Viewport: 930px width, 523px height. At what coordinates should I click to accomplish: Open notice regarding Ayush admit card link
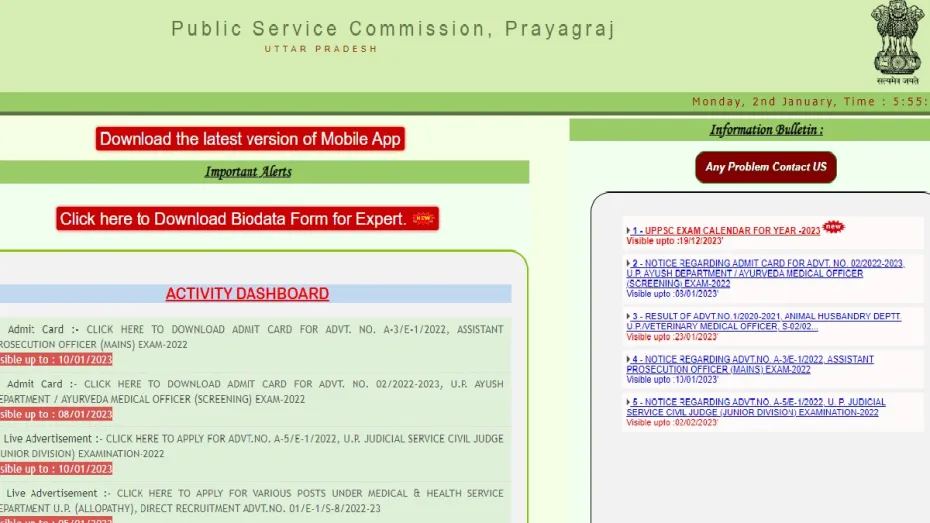(765, 273)
